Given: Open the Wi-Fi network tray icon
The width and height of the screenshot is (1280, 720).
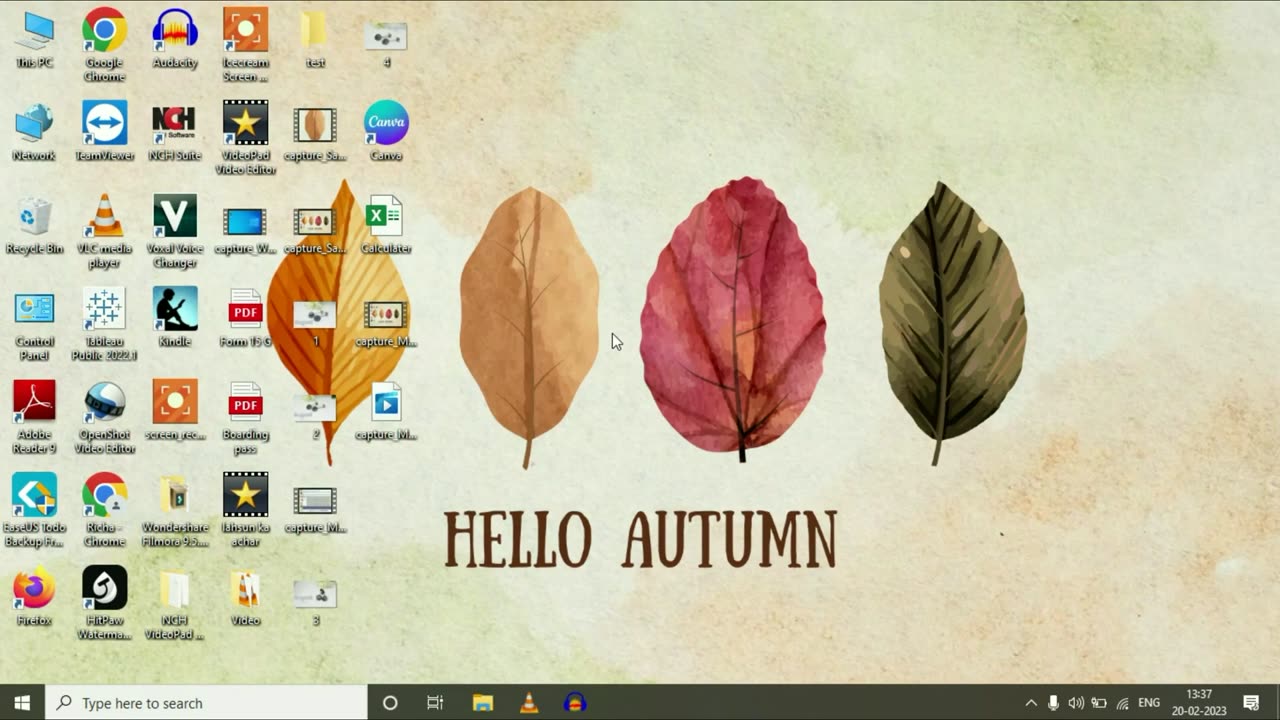Looking at the screenshot, I should (x=1122, y=703).
